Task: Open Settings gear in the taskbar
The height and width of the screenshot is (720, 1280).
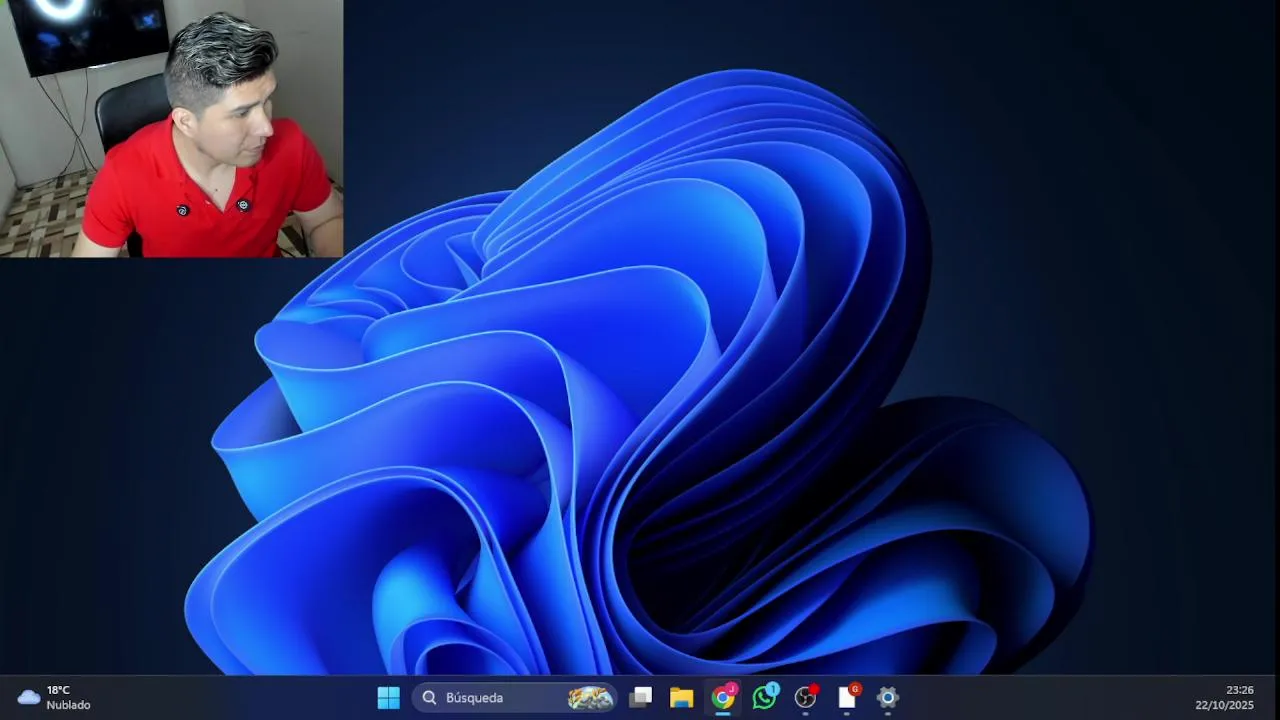Action: click(888, 697)
